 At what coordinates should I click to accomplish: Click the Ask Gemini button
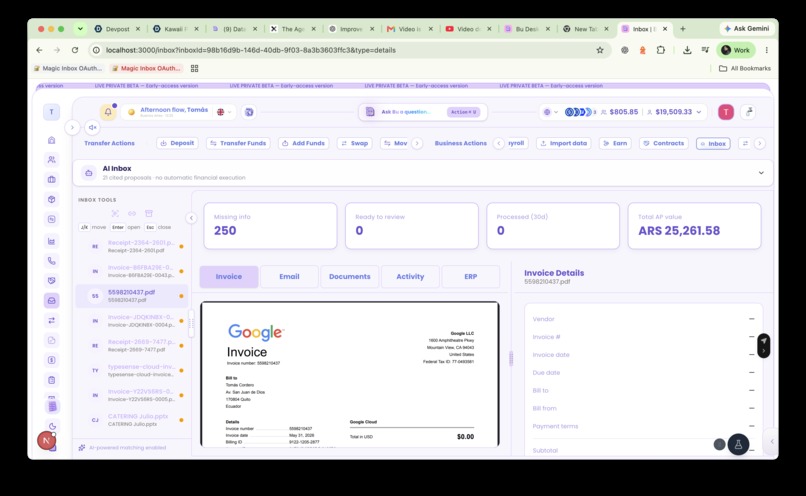[x=747, y=29]
